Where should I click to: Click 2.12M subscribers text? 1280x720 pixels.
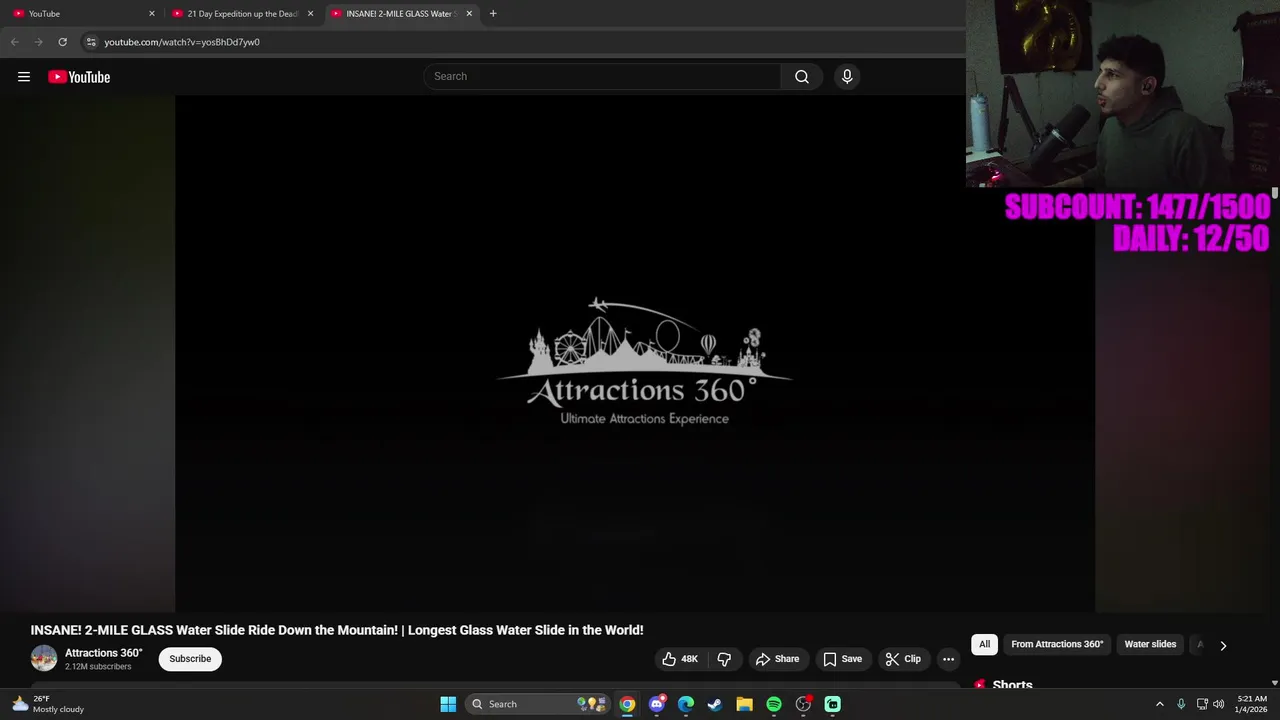pos(98,667)
